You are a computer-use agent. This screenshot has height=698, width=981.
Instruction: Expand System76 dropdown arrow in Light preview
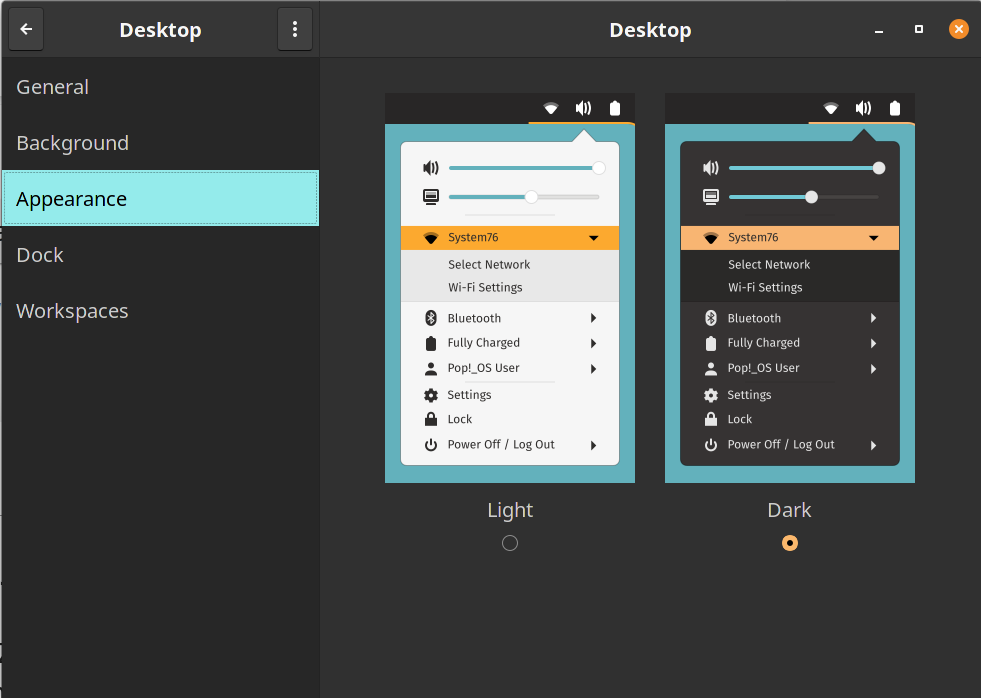[593, 238]
